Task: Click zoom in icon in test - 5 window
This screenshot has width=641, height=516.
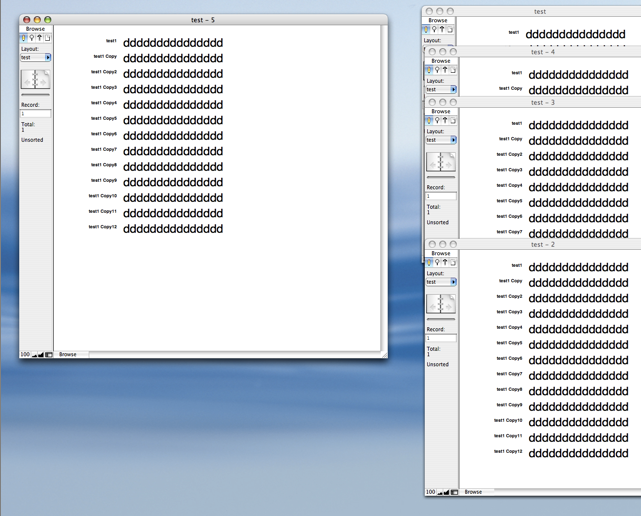Action: coord(41,355)
